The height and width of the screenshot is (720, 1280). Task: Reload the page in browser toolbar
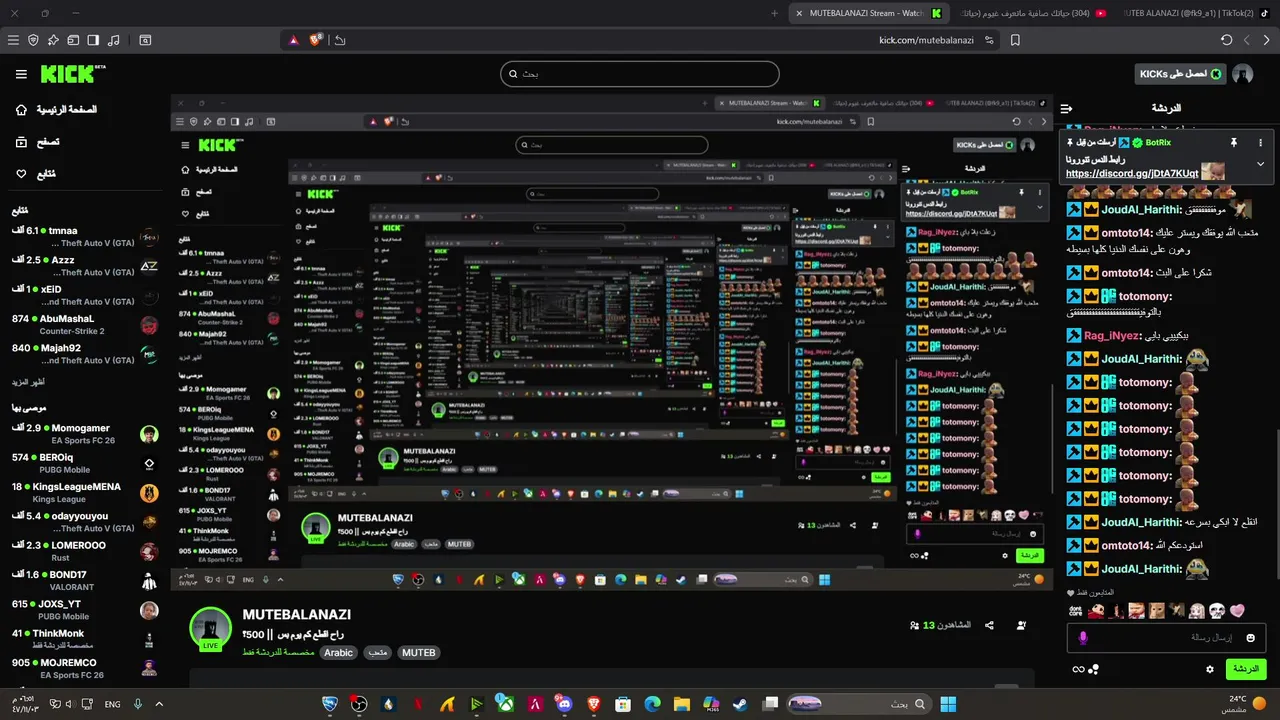(x=1227, y=40)
